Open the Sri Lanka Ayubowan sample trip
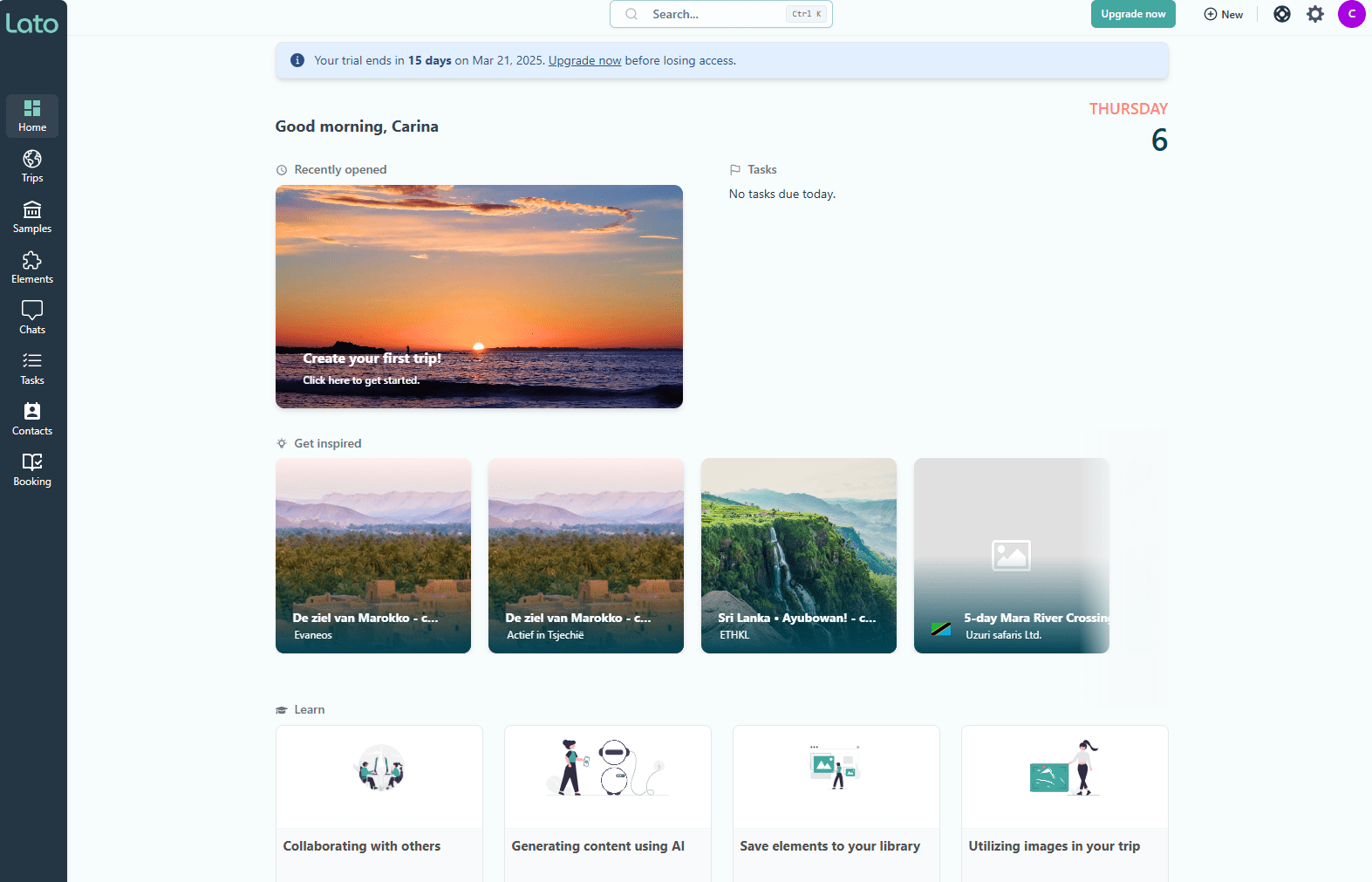The height and width of the screenshot is (882, 1372). 798,556
